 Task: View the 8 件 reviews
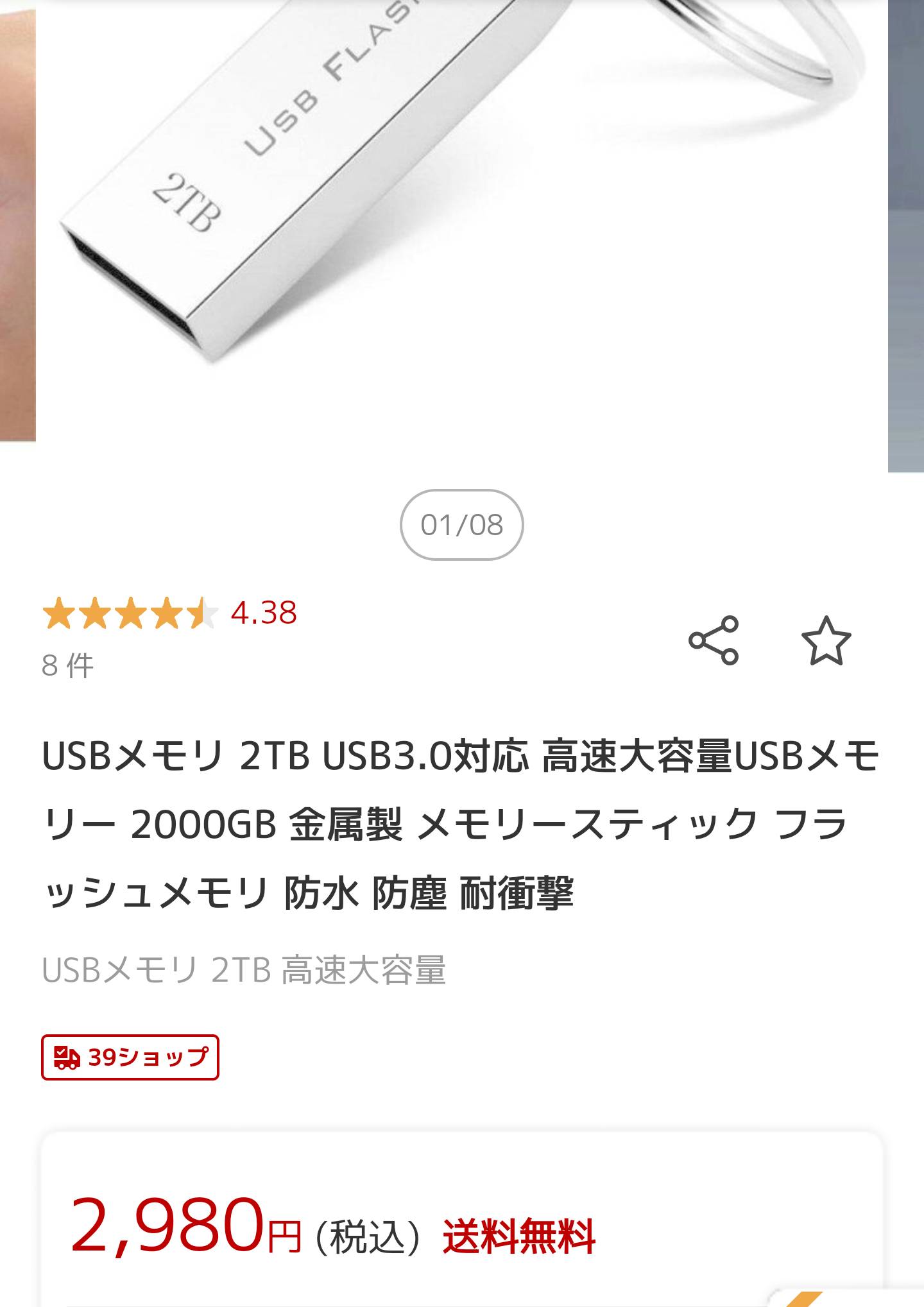point(68,665)
